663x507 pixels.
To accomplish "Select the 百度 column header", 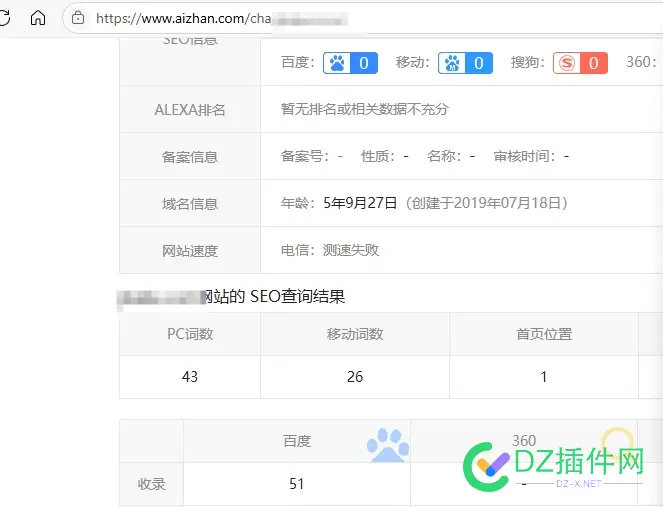I will click(297, 441).
